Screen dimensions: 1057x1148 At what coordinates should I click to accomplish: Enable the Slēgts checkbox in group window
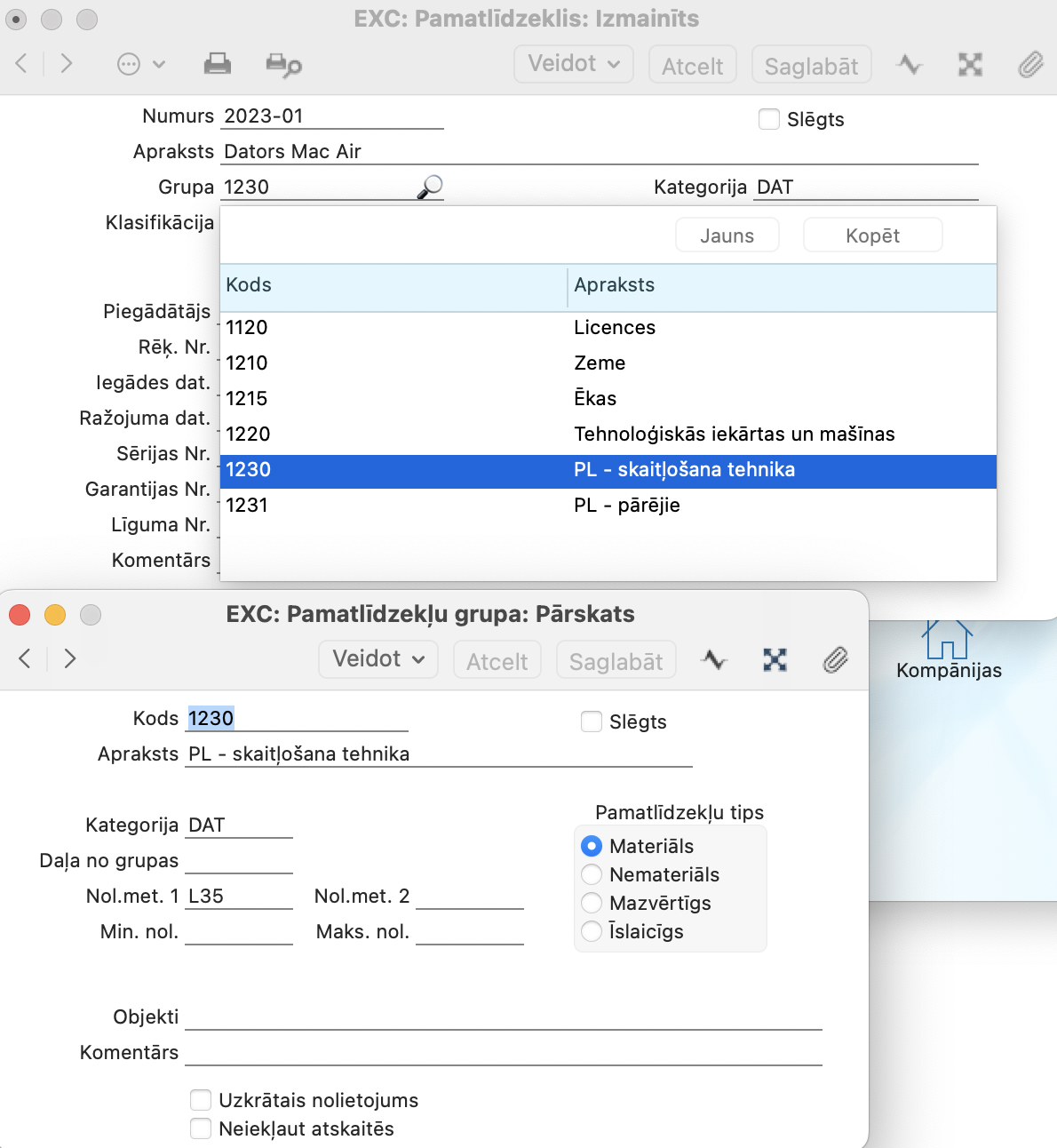[592, 721]
